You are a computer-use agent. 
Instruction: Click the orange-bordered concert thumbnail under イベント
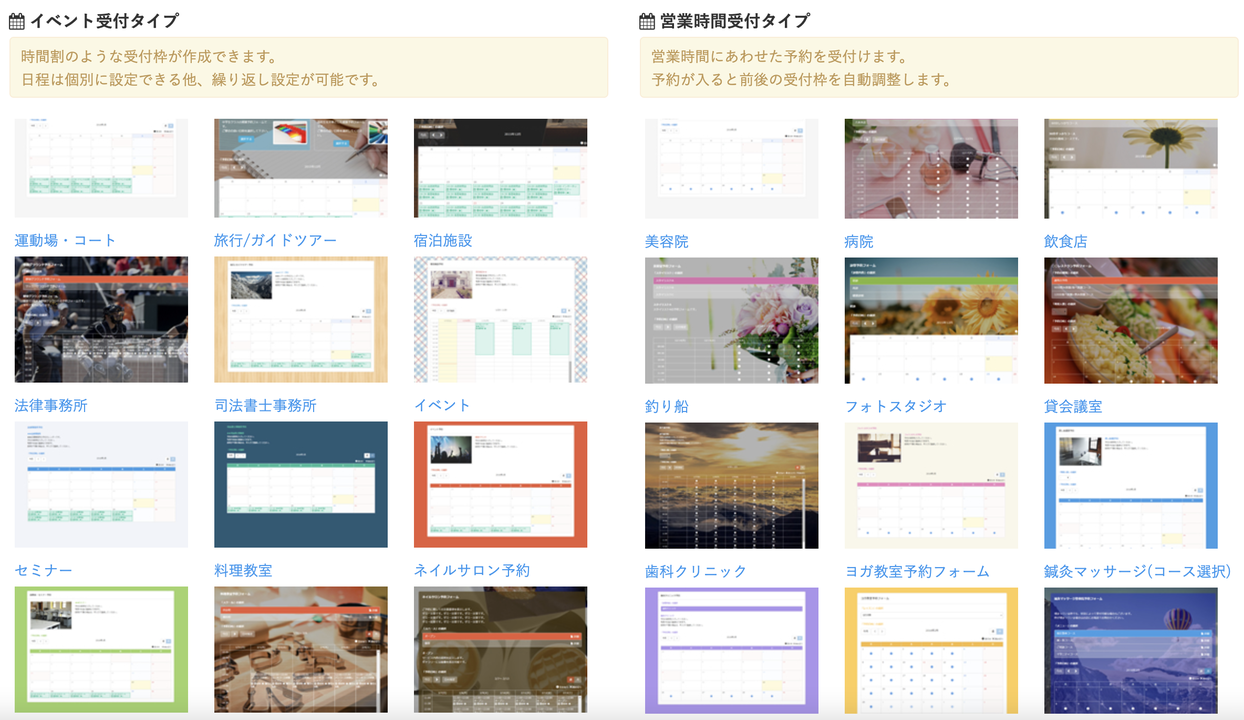click(501, 484)
